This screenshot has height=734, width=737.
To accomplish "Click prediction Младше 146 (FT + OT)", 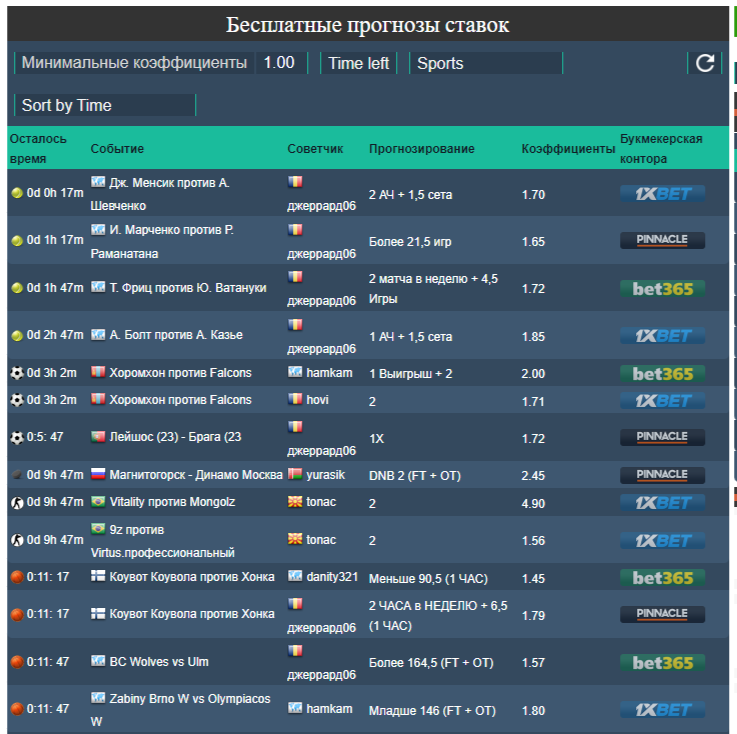I will coord(432,711).
